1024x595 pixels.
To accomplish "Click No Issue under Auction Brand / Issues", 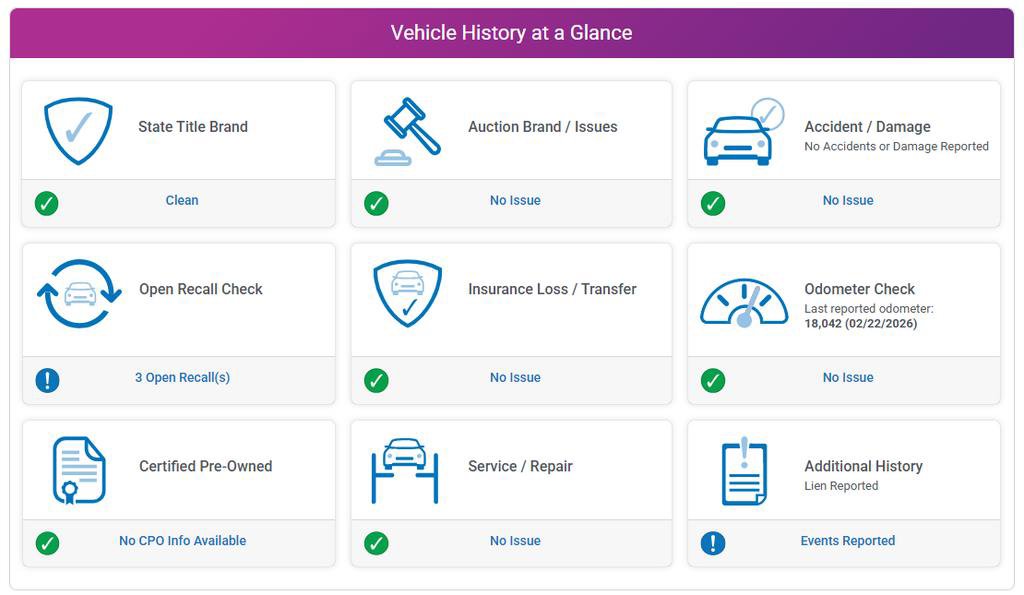I will (x=515, y=201).
